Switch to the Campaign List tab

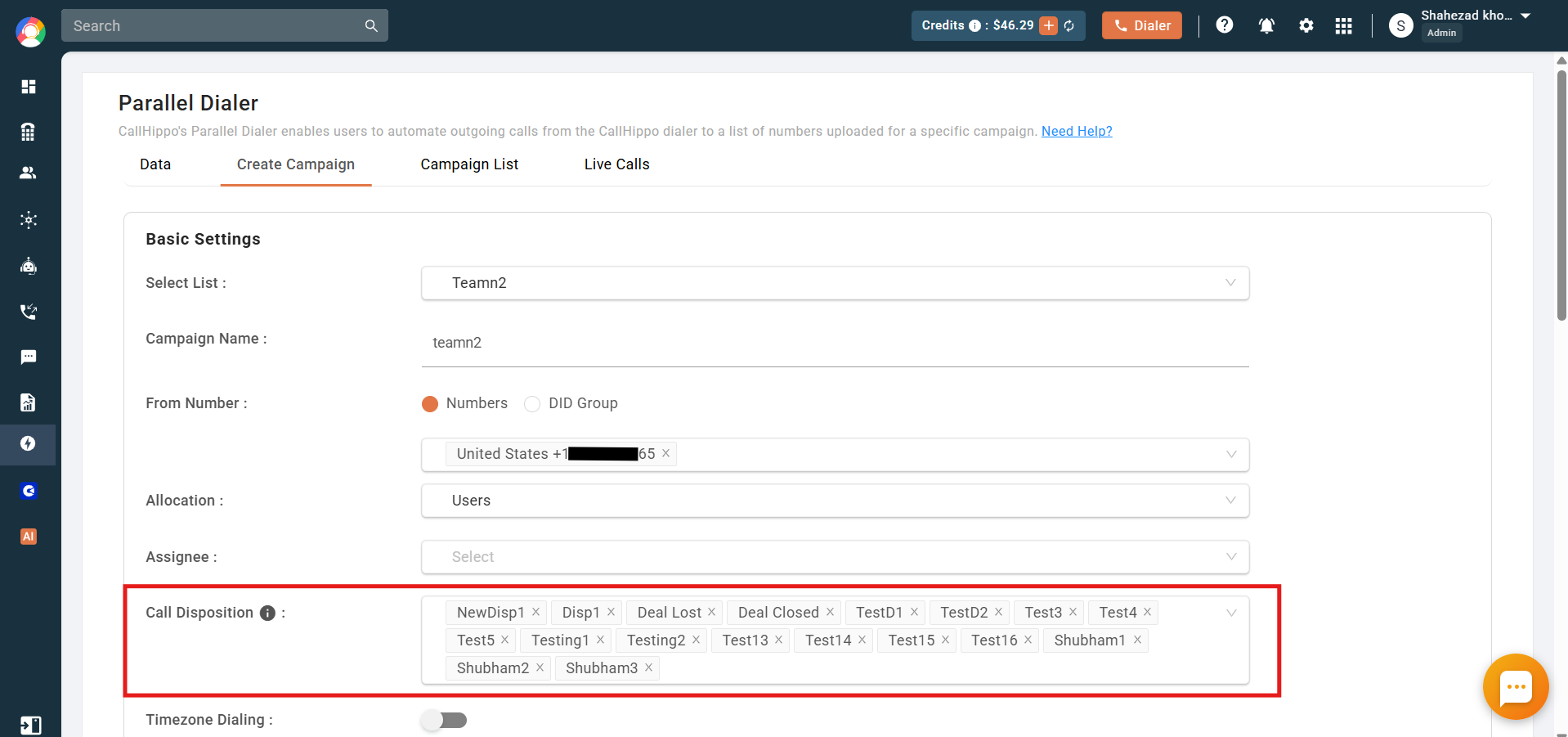click(x=469, y=164)
